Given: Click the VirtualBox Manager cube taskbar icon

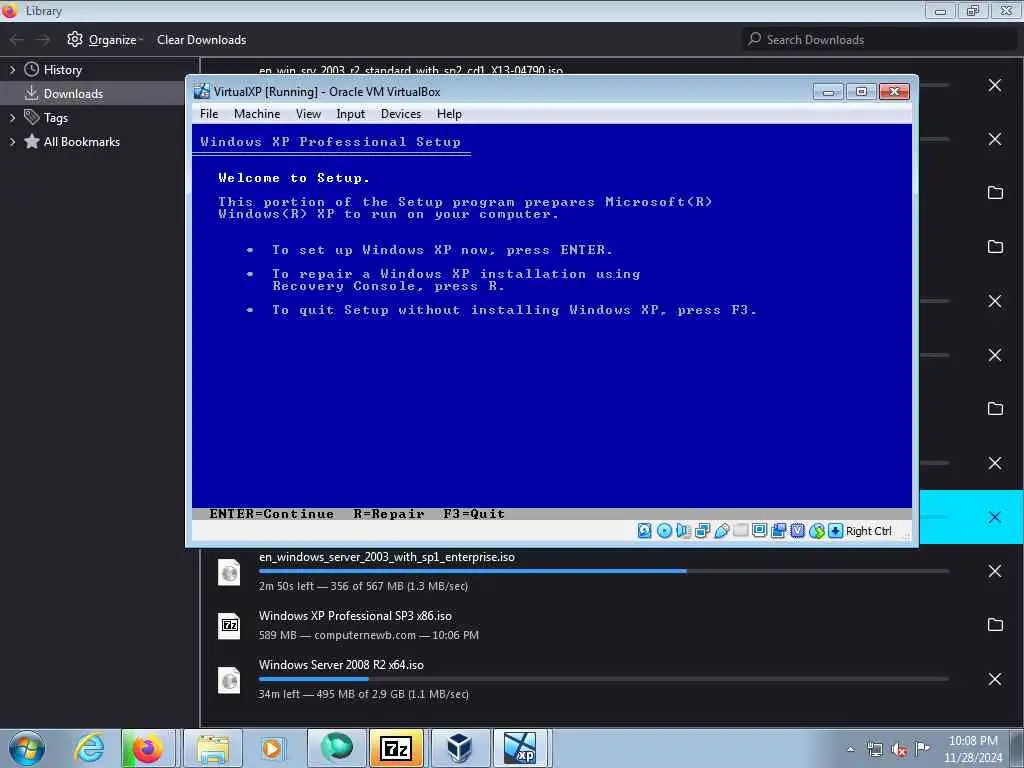Looking at the screenshot, I should 459,748.
